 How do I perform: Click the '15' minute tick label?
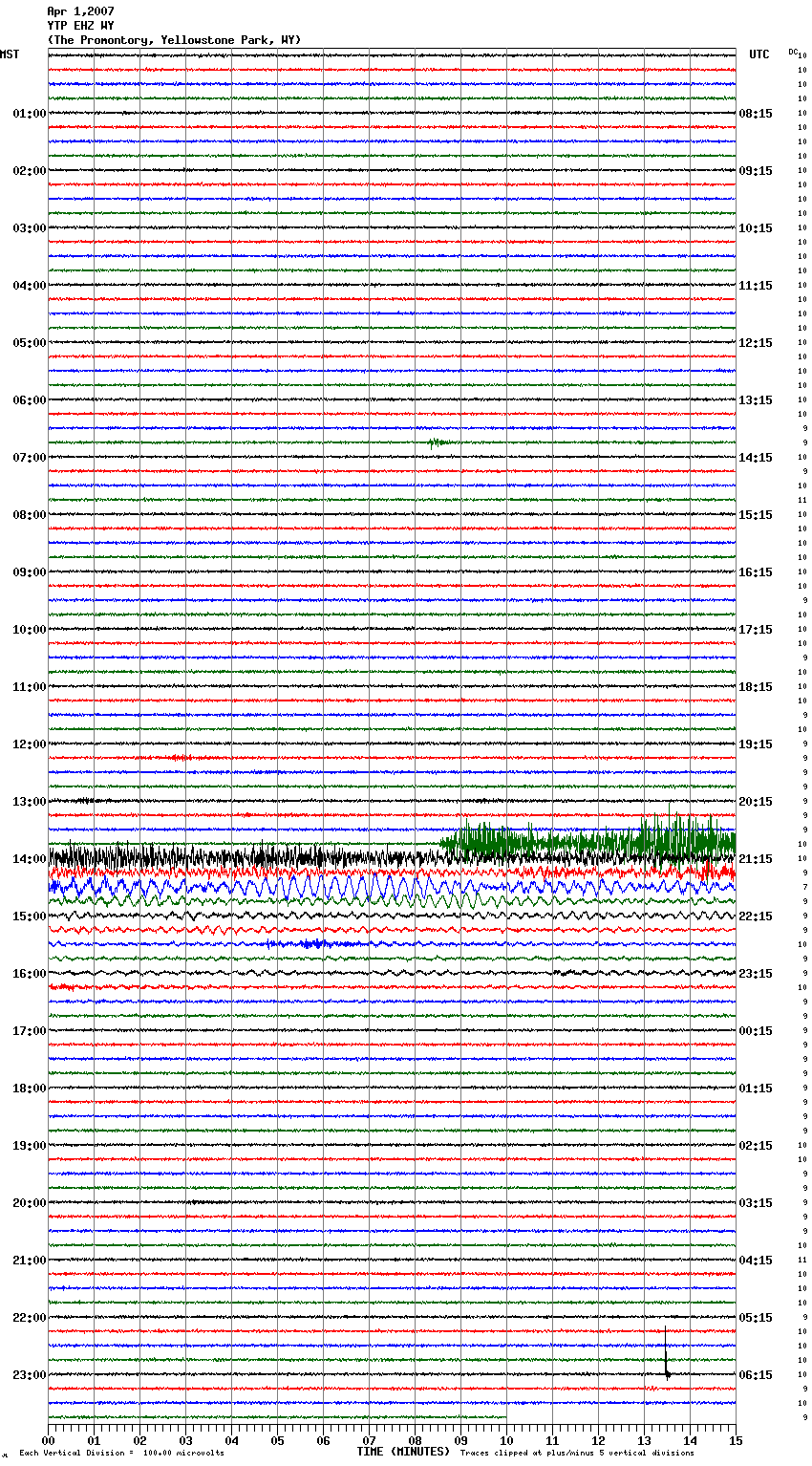[736, 1440]
